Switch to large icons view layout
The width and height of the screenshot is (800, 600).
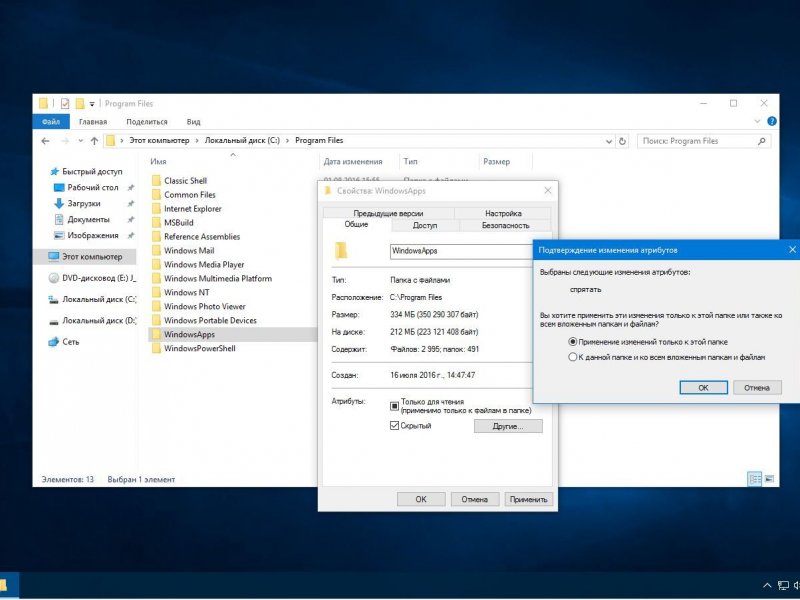point(769,479)
